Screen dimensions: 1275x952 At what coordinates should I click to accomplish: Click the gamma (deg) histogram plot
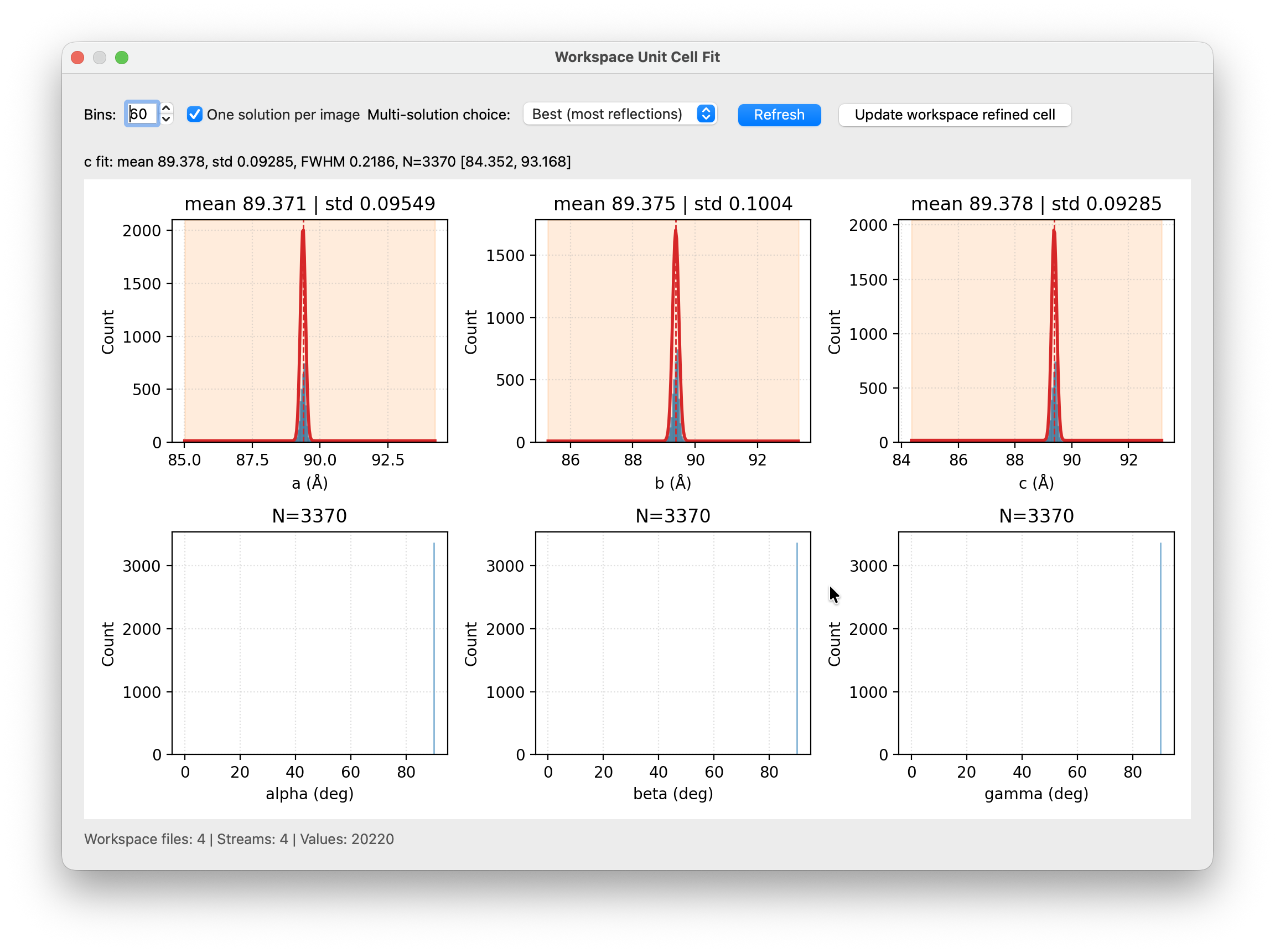click(1036, 643)
